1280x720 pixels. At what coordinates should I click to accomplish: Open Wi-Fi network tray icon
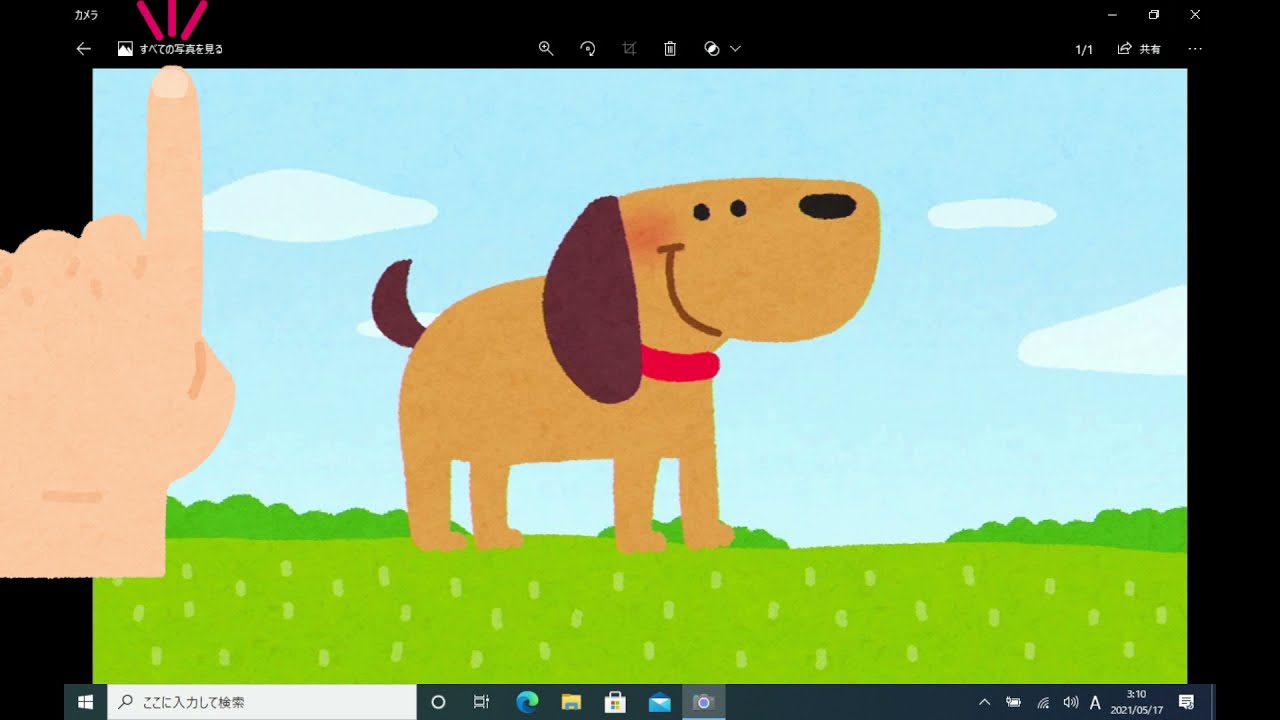(x=1043, y=702)
